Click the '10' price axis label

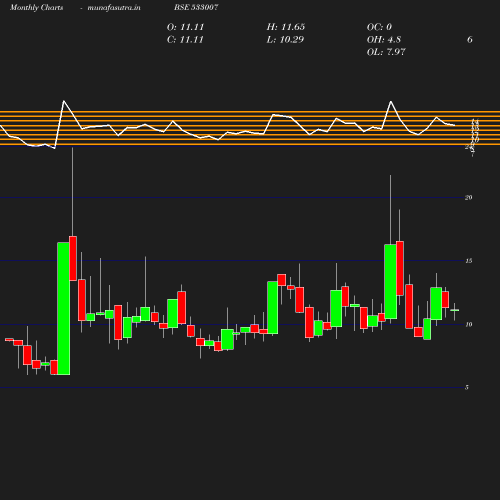[469, 324]
